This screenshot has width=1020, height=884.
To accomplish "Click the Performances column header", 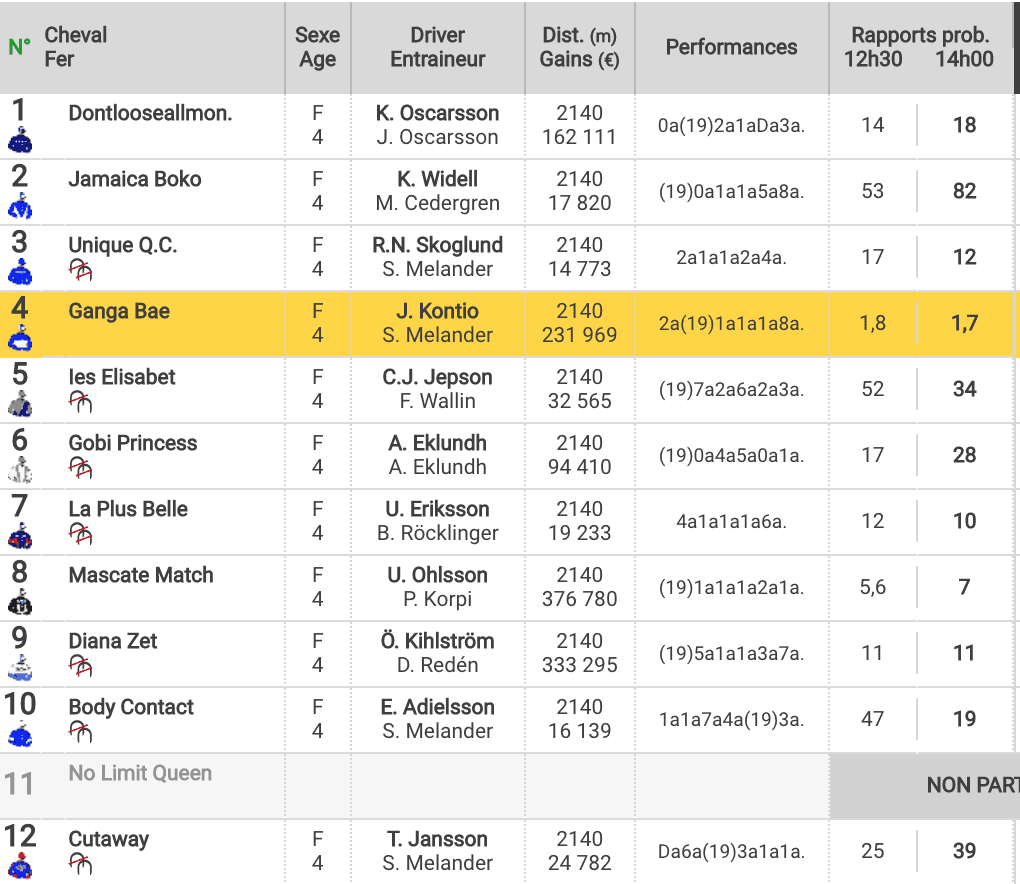I will [x=731, y=47].
